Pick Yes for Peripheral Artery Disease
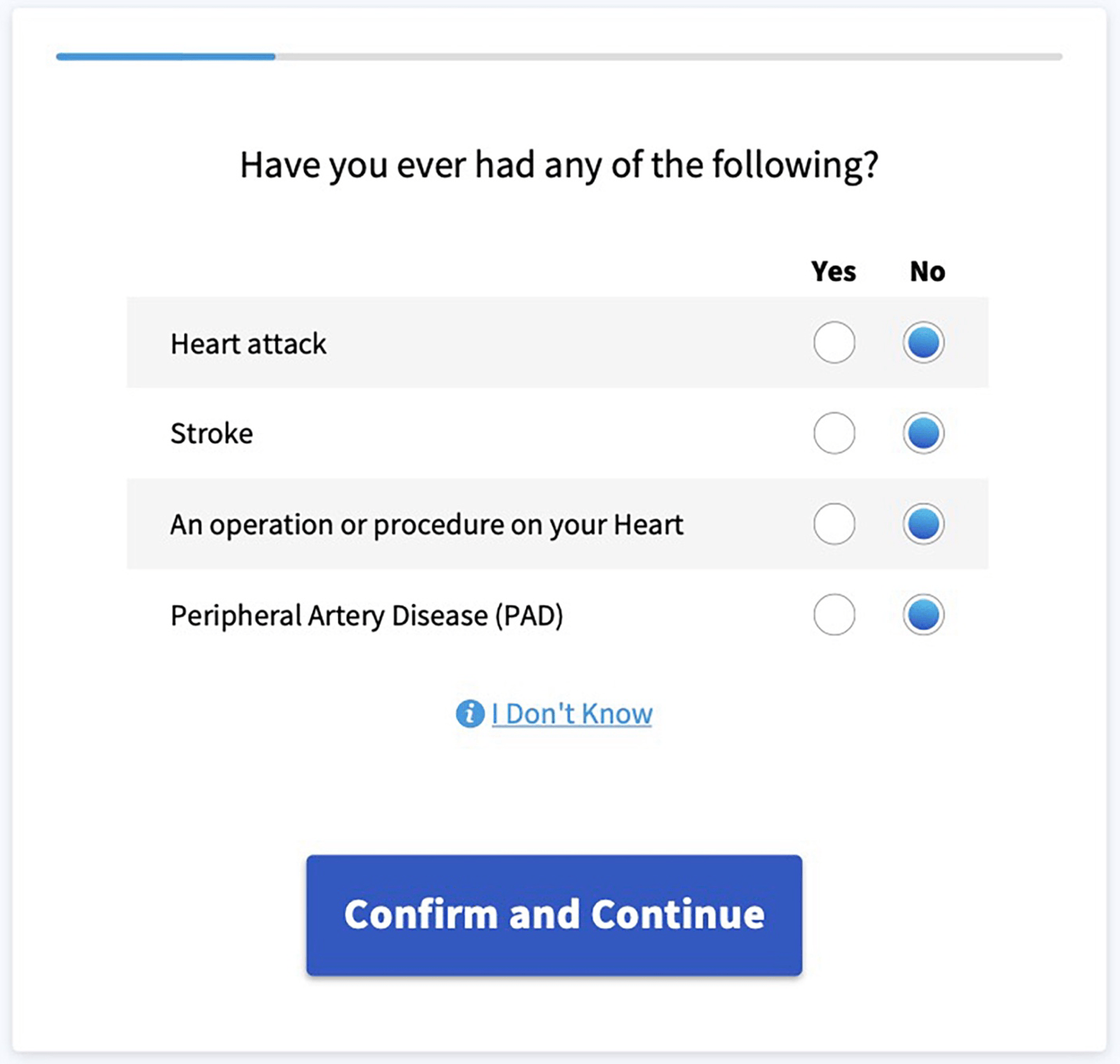The image size is (1120, 1064). [x=834, y=614]
